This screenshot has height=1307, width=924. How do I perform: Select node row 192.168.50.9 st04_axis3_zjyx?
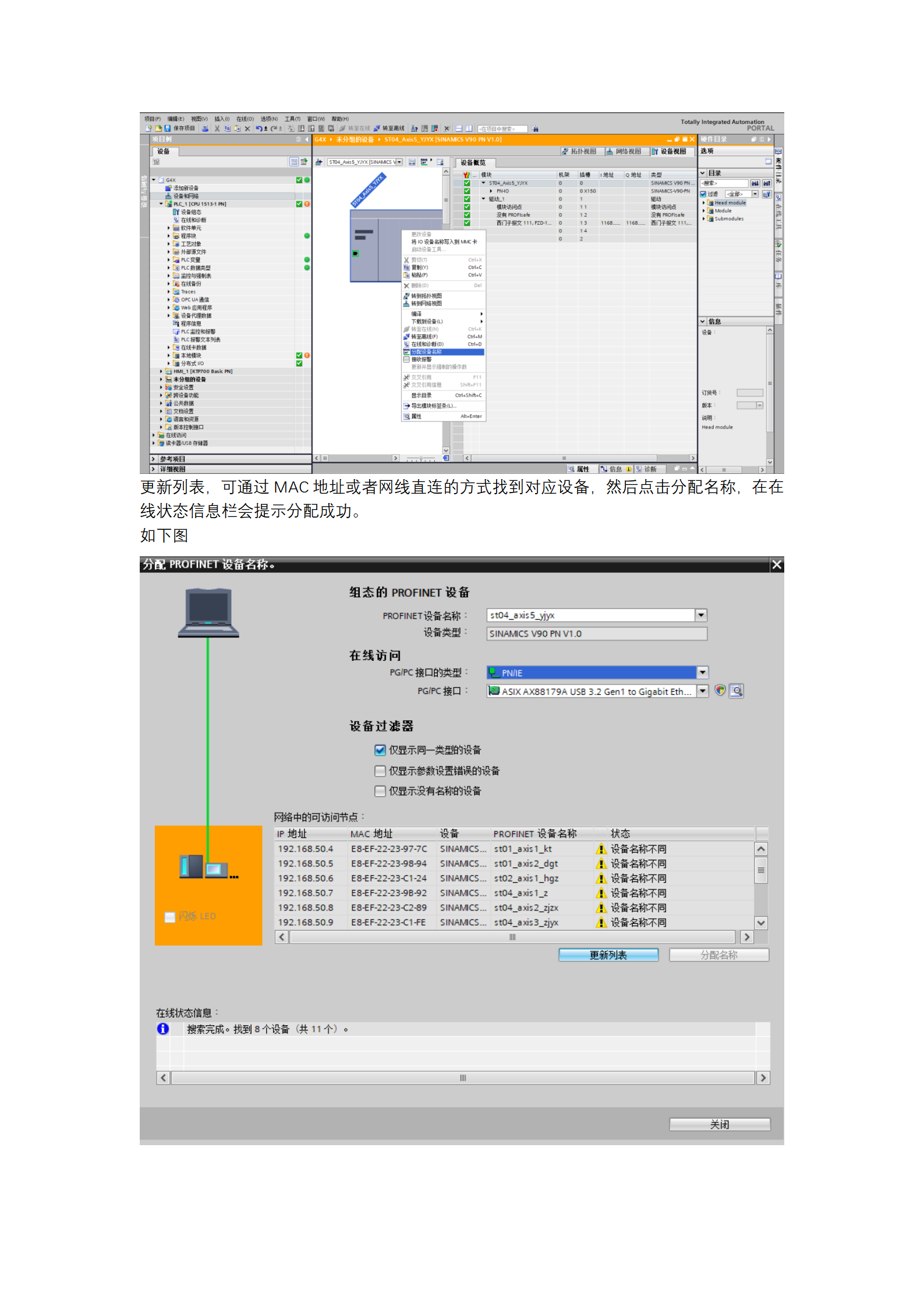click(514, 922)
